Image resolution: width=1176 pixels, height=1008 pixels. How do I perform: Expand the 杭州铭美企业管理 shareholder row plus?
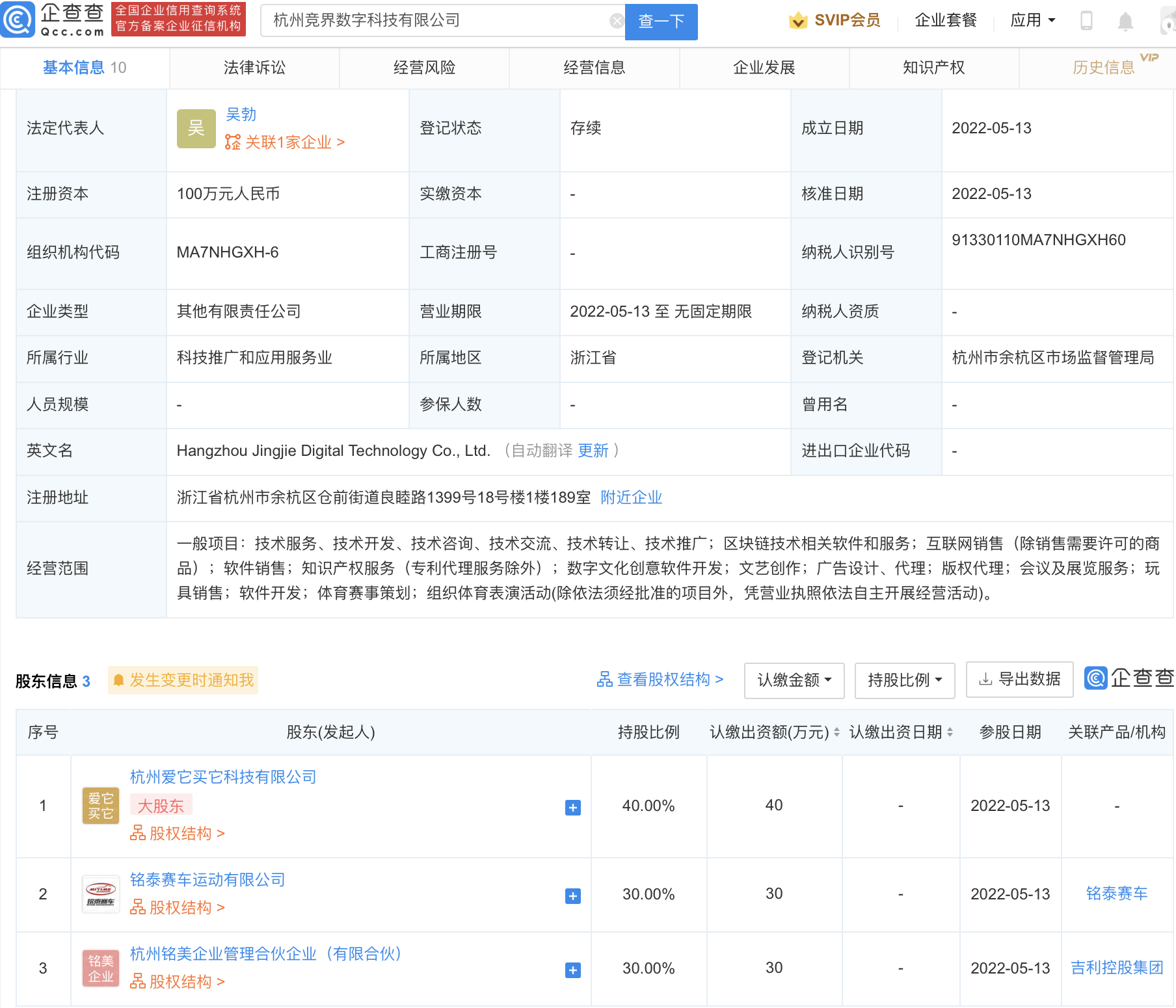(x=572, y=970)
